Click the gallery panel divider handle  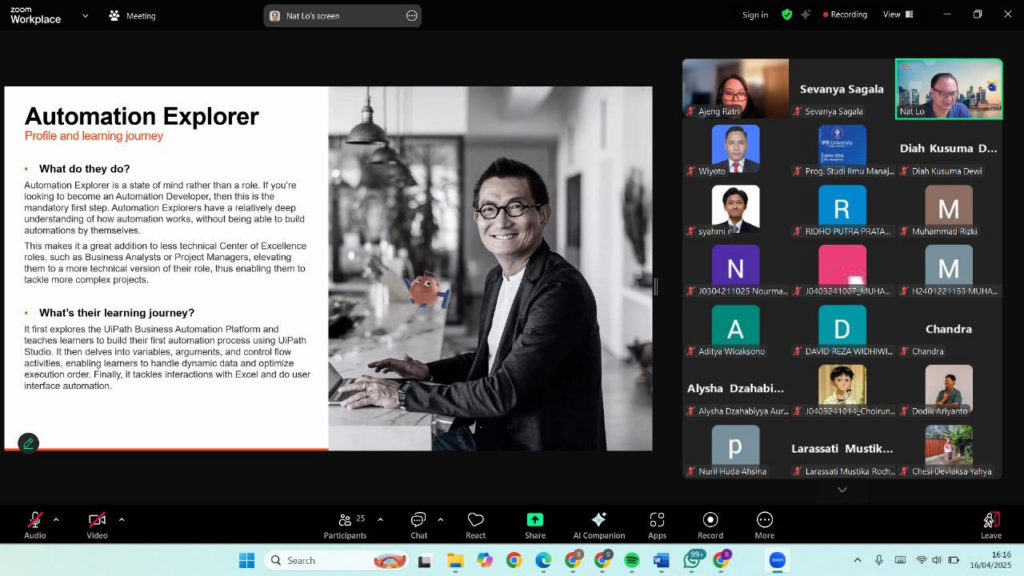[x=656, y=286]
